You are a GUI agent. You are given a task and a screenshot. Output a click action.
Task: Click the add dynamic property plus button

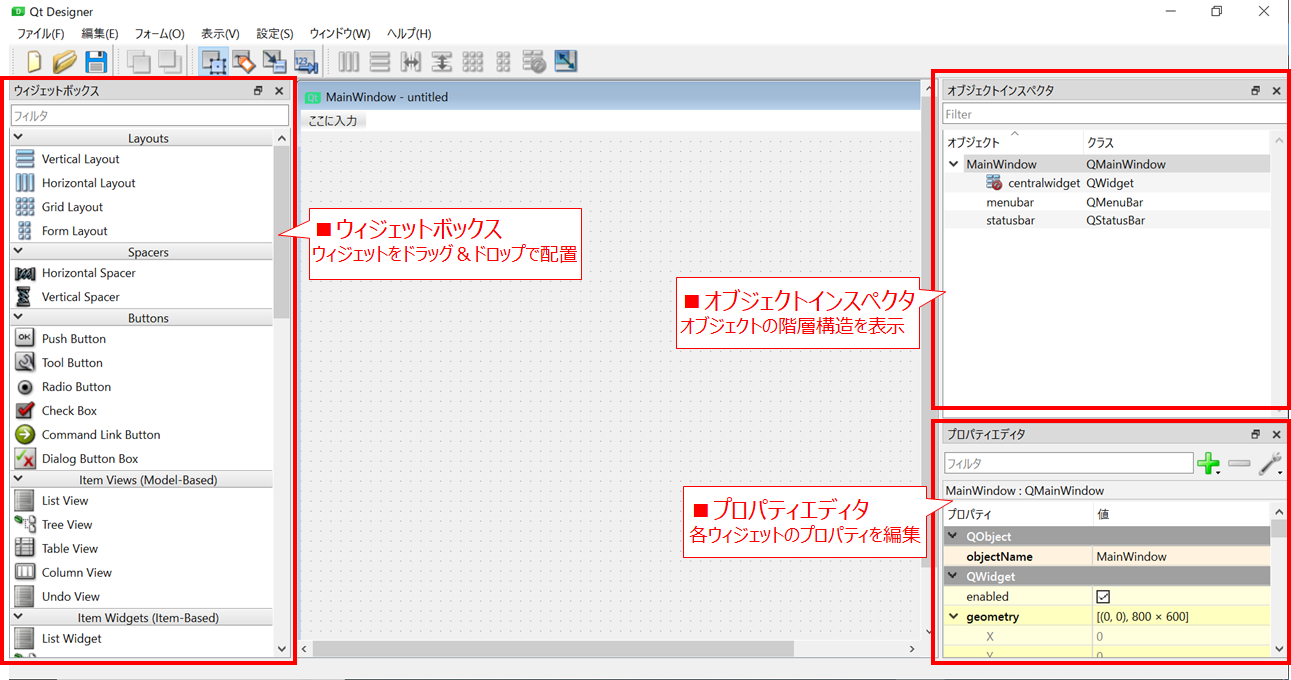coord(1210,463)
